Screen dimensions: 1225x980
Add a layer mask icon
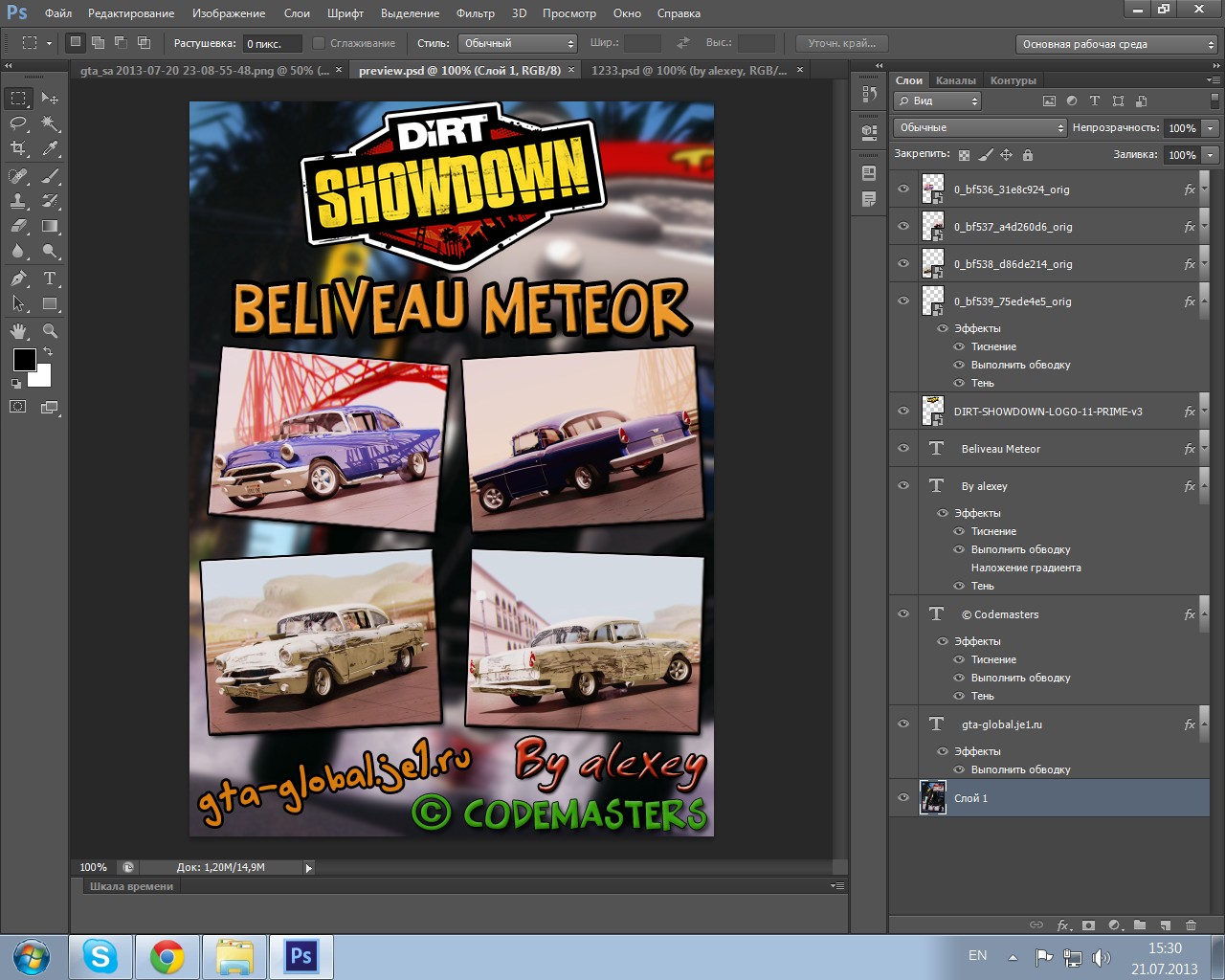click(1088, 925)
